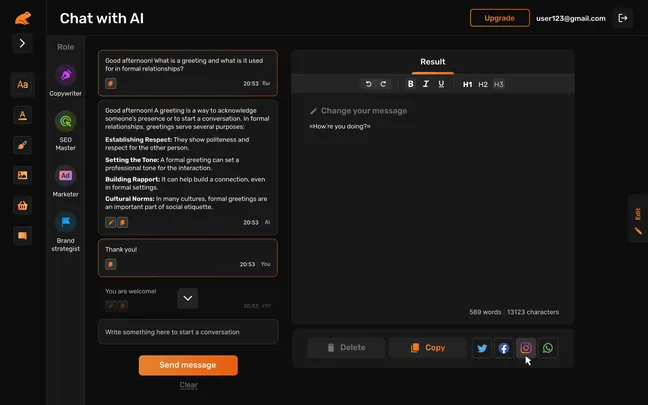Share result on Facebook
The height and width of the screenshot is (405, 648).
pos(504,348)
